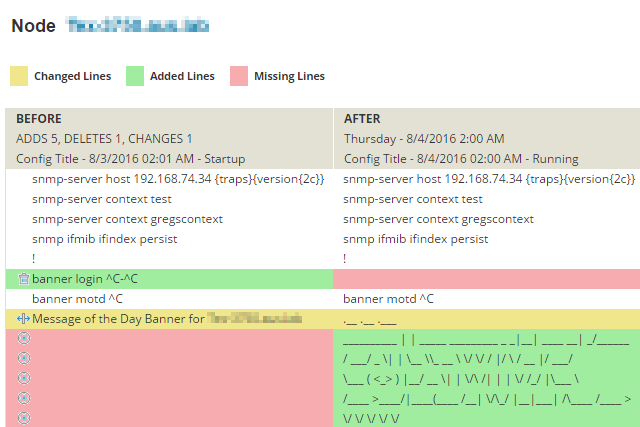This screenshot has height=427, width=640.
Task: Click the first missing-line icon in the pink block
Action: pos(23,339)
